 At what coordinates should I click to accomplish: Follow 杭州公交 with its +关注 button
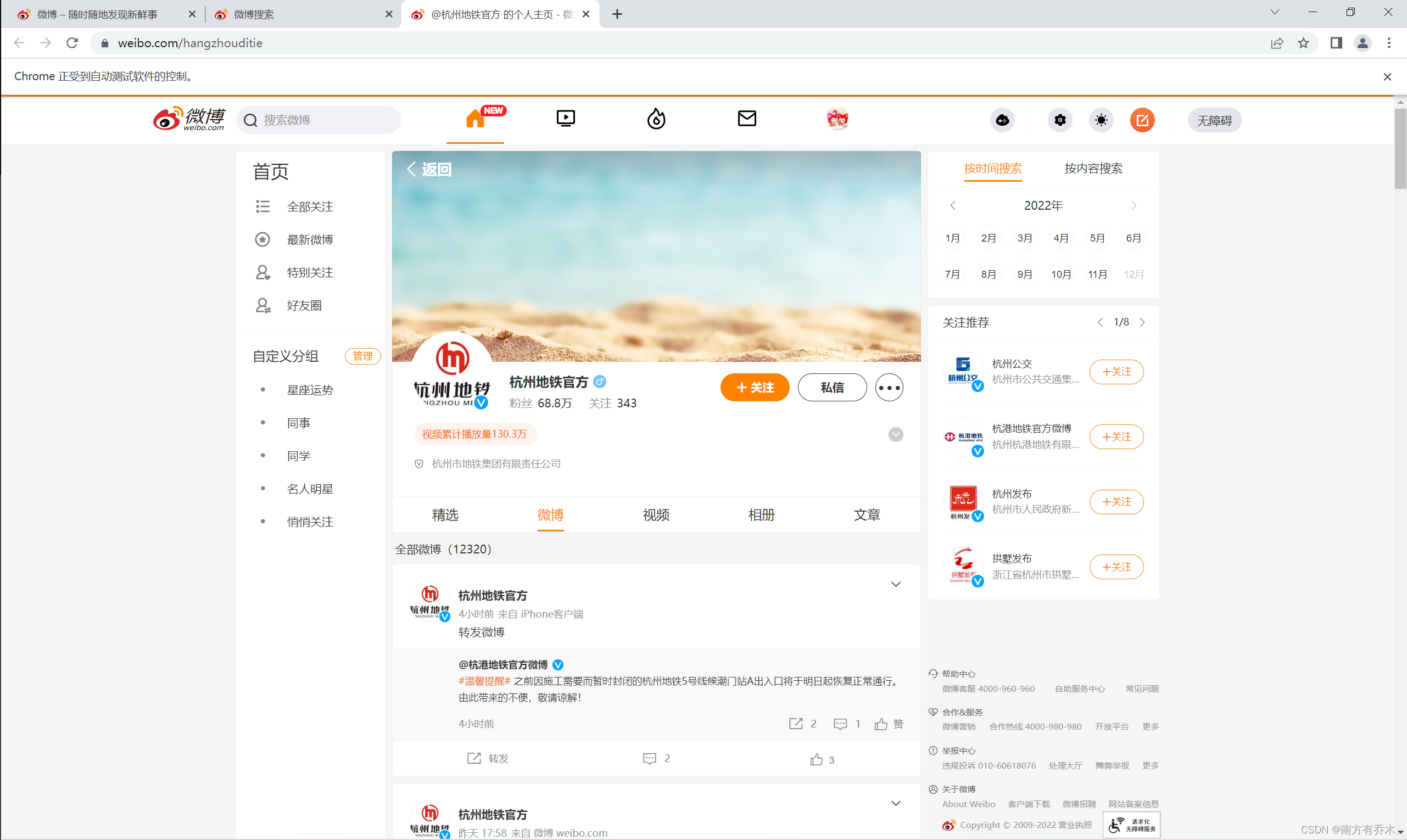coord(1116,372)
